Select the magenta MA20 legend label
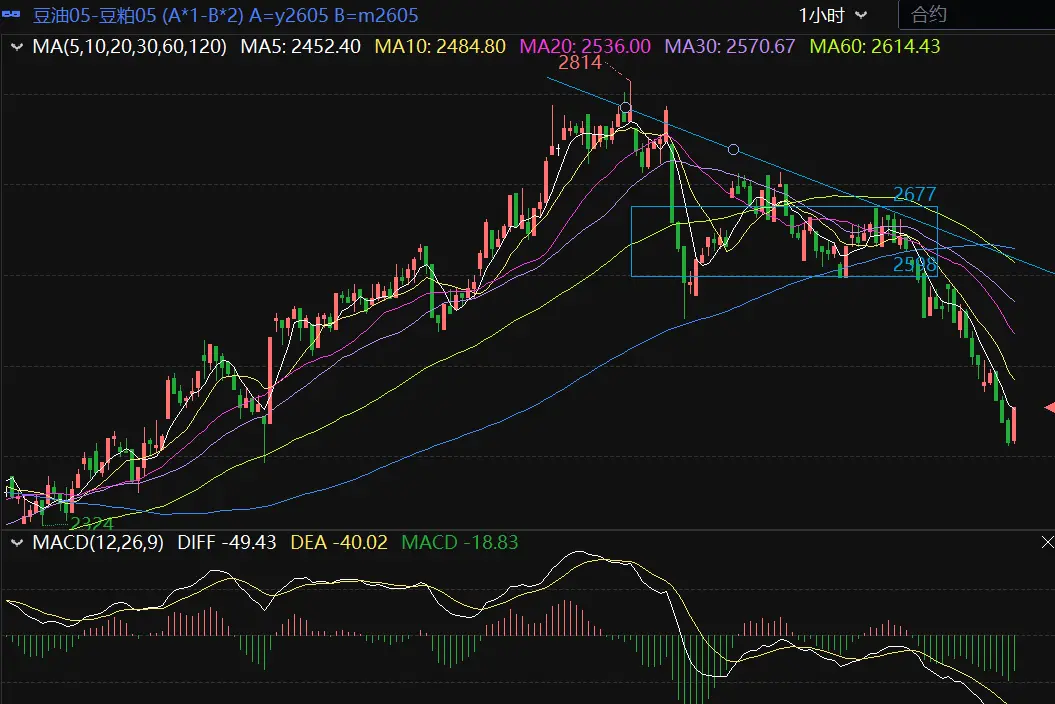The image size is (1055, 704). 586,46
